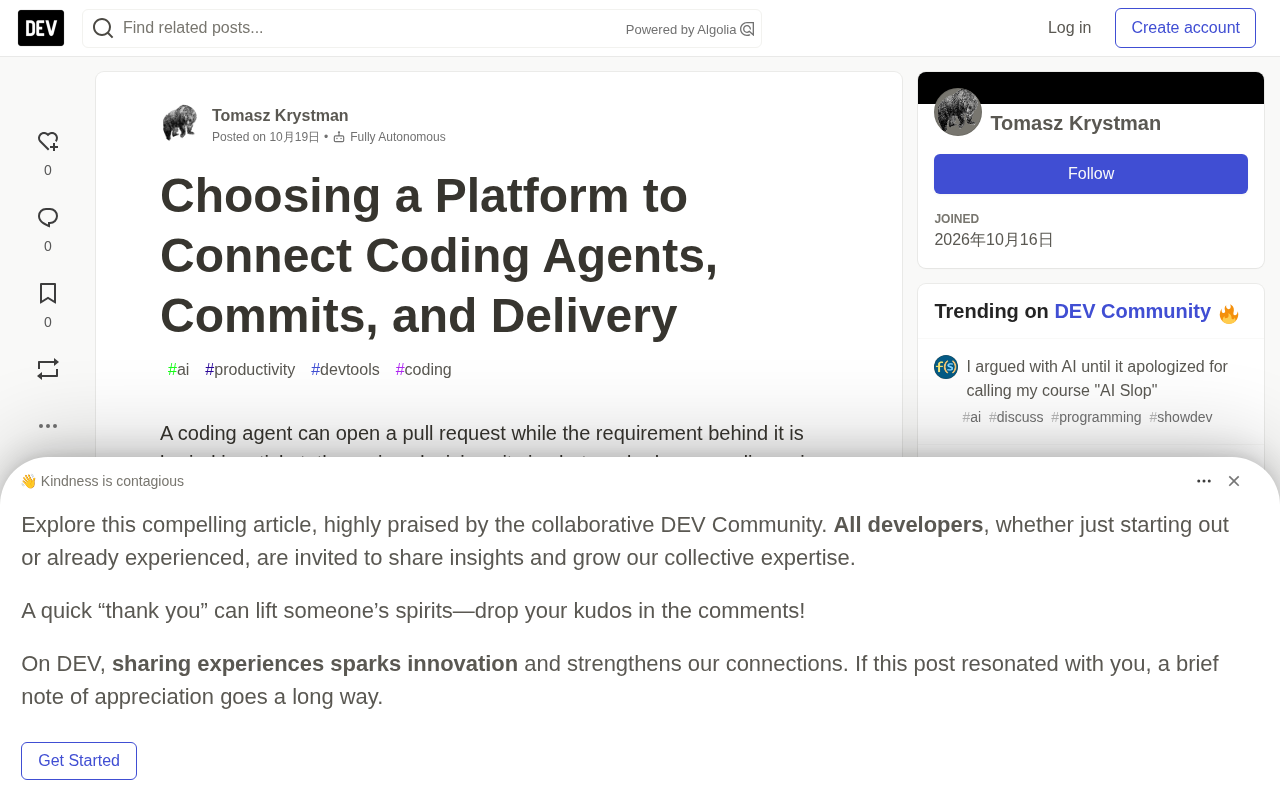Open the #ai tag under the title
The image size is (1280, 800).
tap(179, 370)
